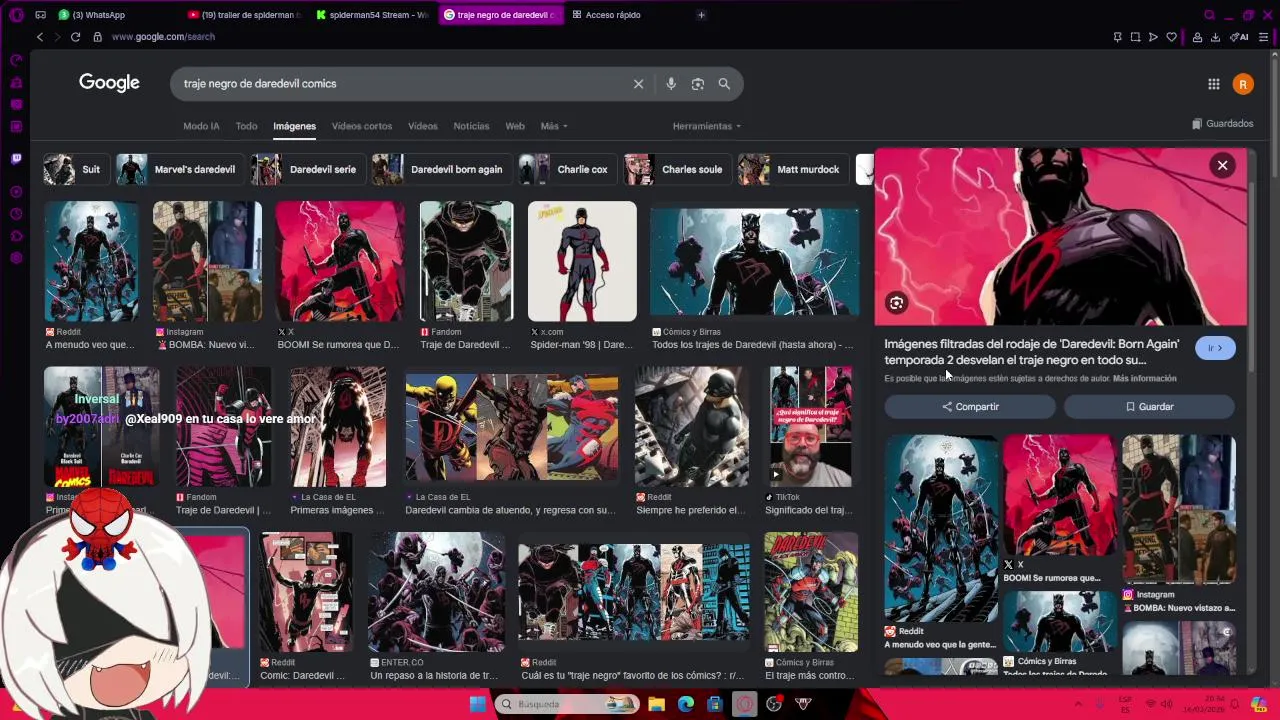Screen dimensions: 1280x720
Task: Expand the Herramientas tools dropdown
Action: (707, 126)
